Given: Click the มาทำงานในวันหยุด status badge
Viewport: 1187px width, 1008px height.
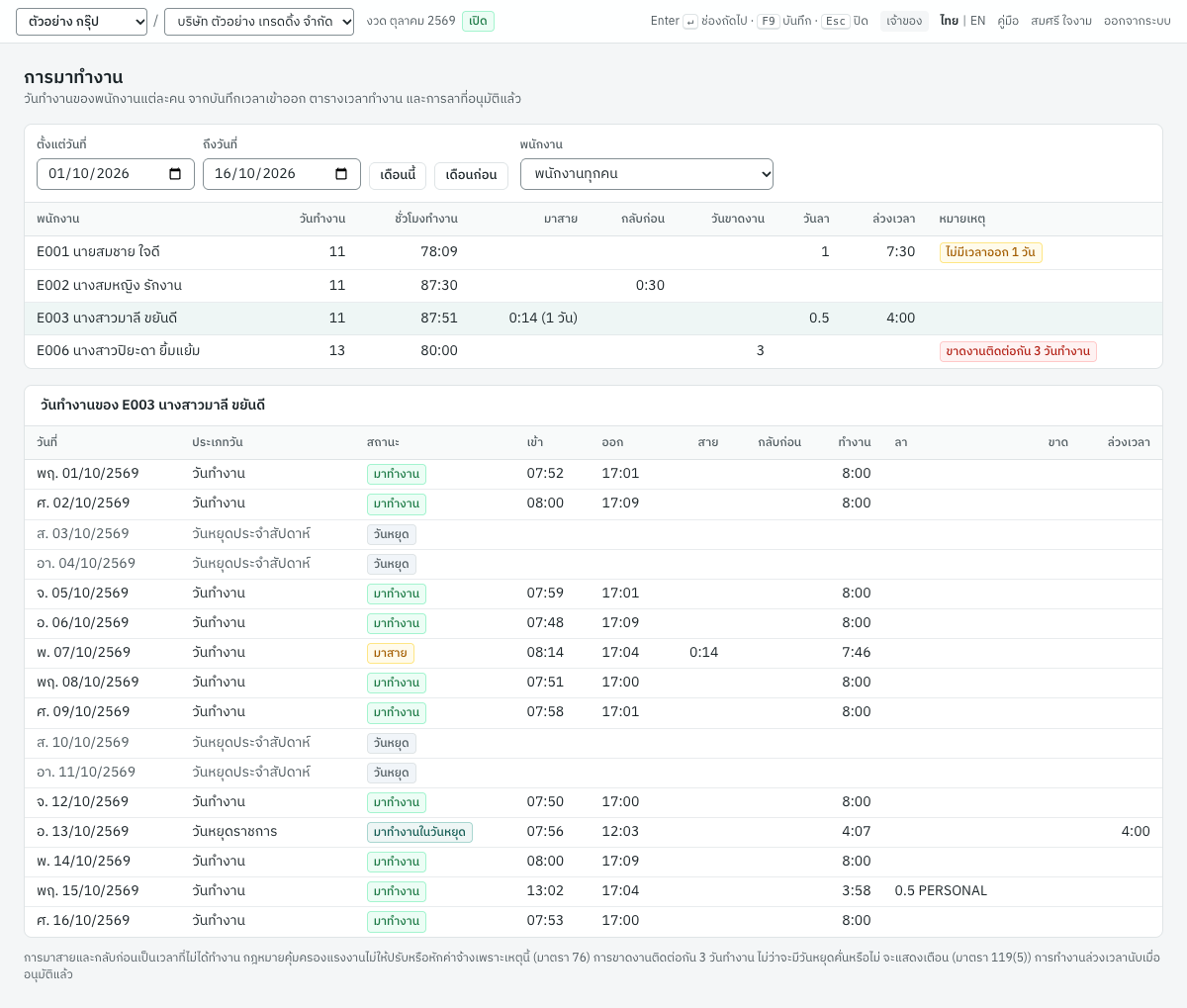Looking at the screenshot, I should (x=419, y=832).
